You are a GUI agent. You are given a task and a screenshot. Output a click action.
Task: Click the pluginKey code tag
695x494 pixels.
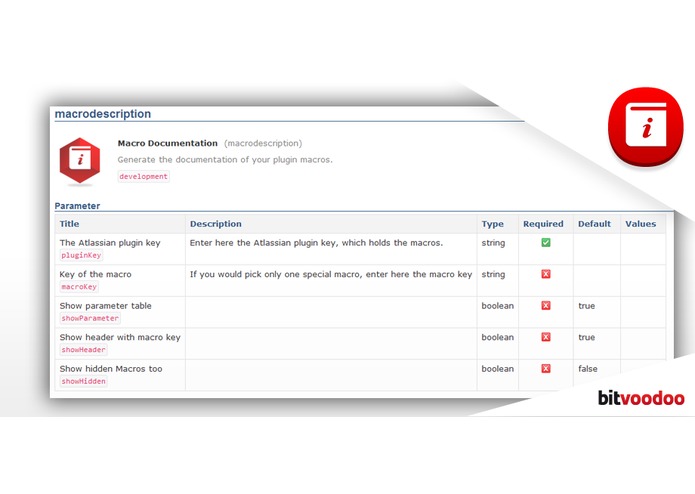click(81, 255)
